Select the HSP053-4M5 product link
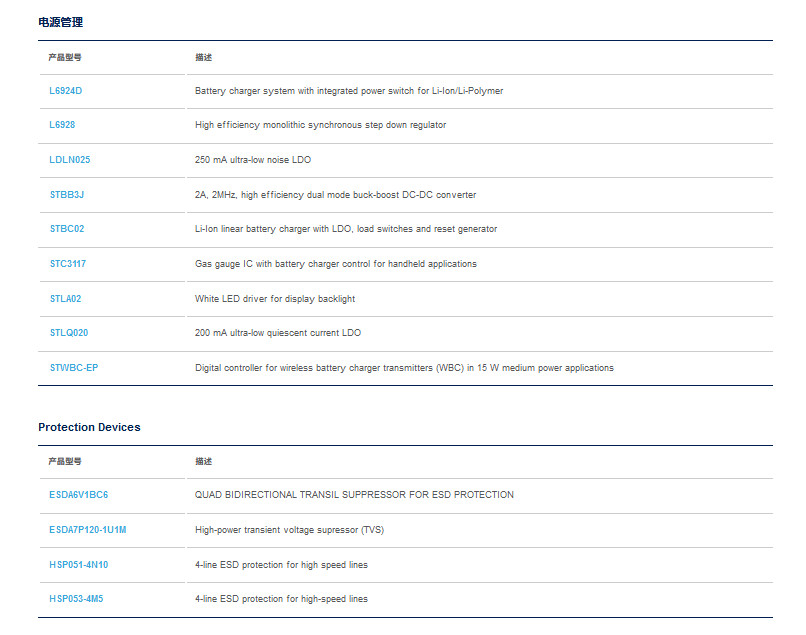This screenshot has height=635, width=806. (76, 598)
